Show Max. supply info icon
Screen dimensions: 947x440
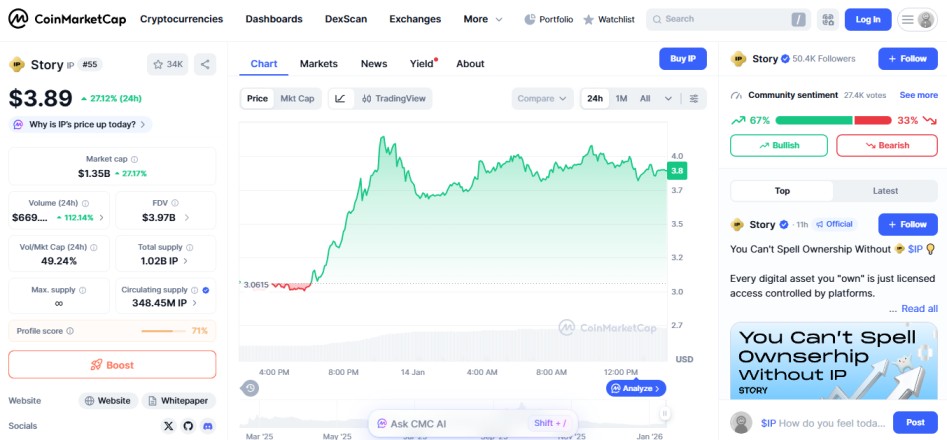[x=82, y=290]
